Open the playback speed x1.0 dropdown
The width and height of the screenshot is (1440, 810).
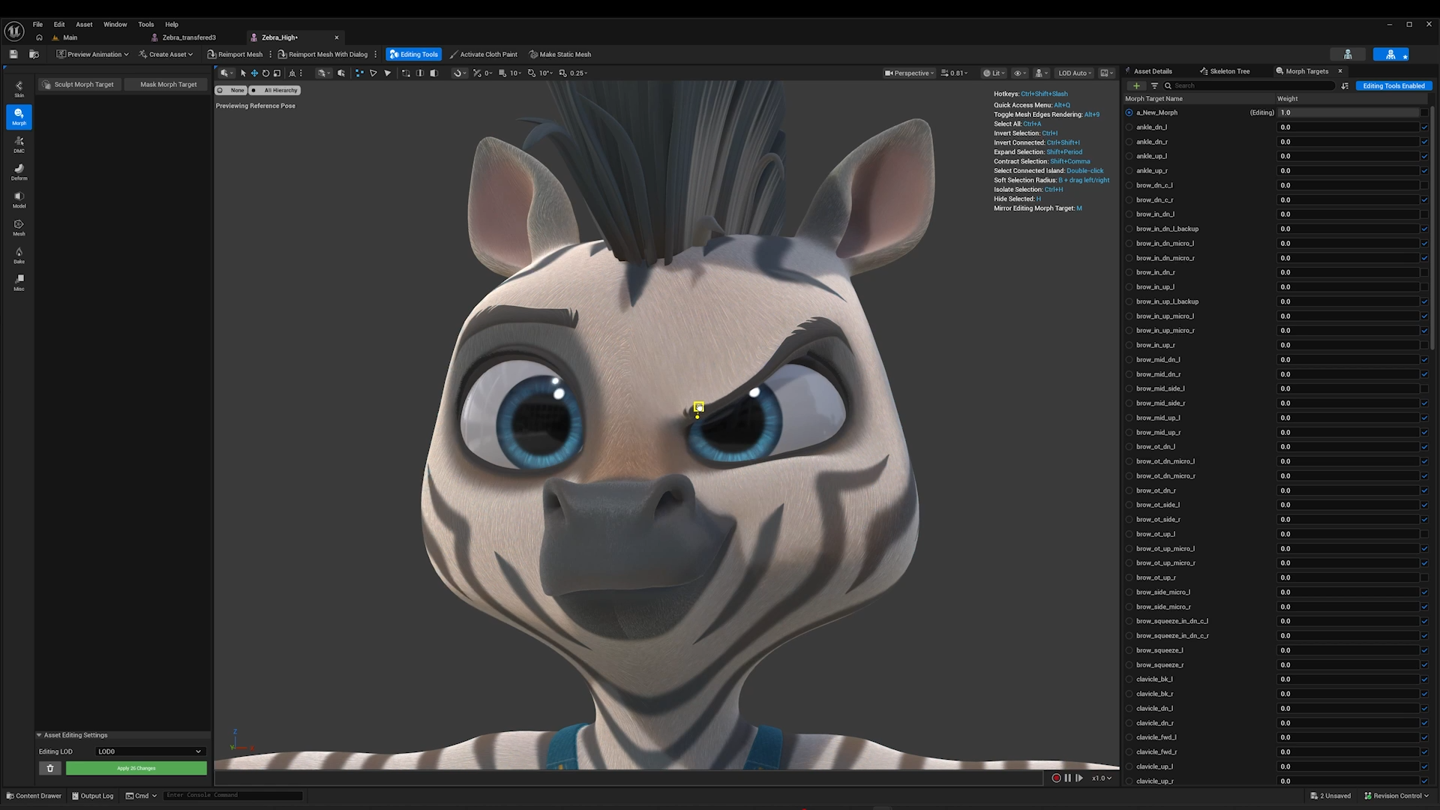1101,778
